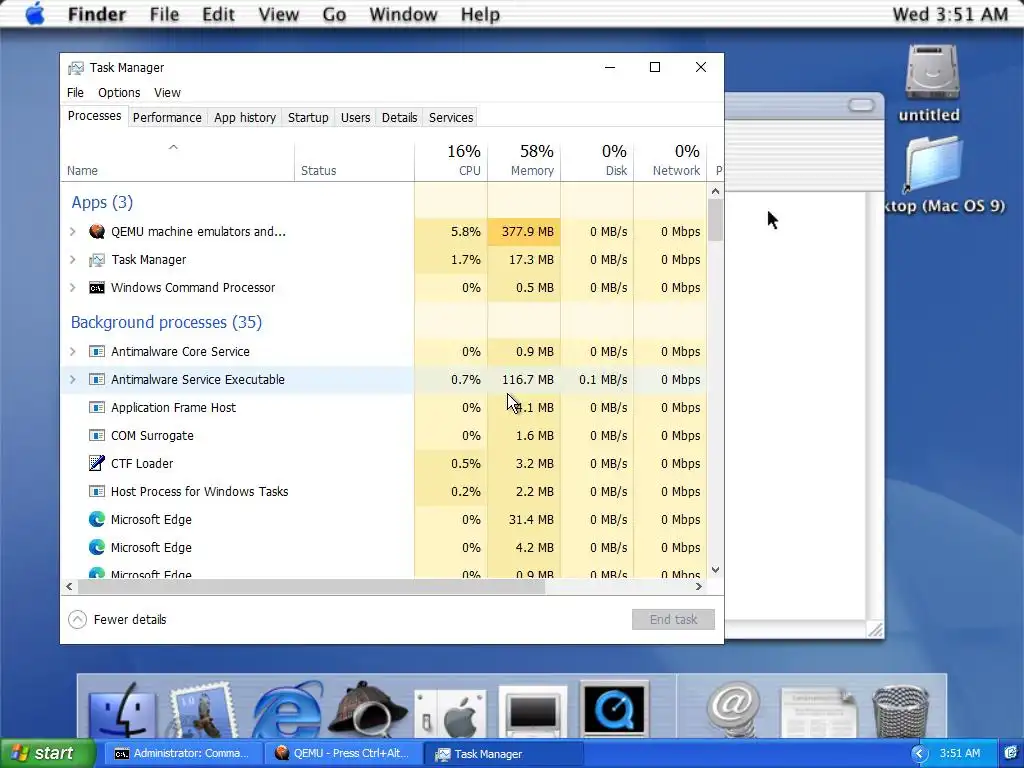Expand the Windows Command Processor row
This screenshot has height=768, width=1024.
pyautogui.click(x=72, y=288)
